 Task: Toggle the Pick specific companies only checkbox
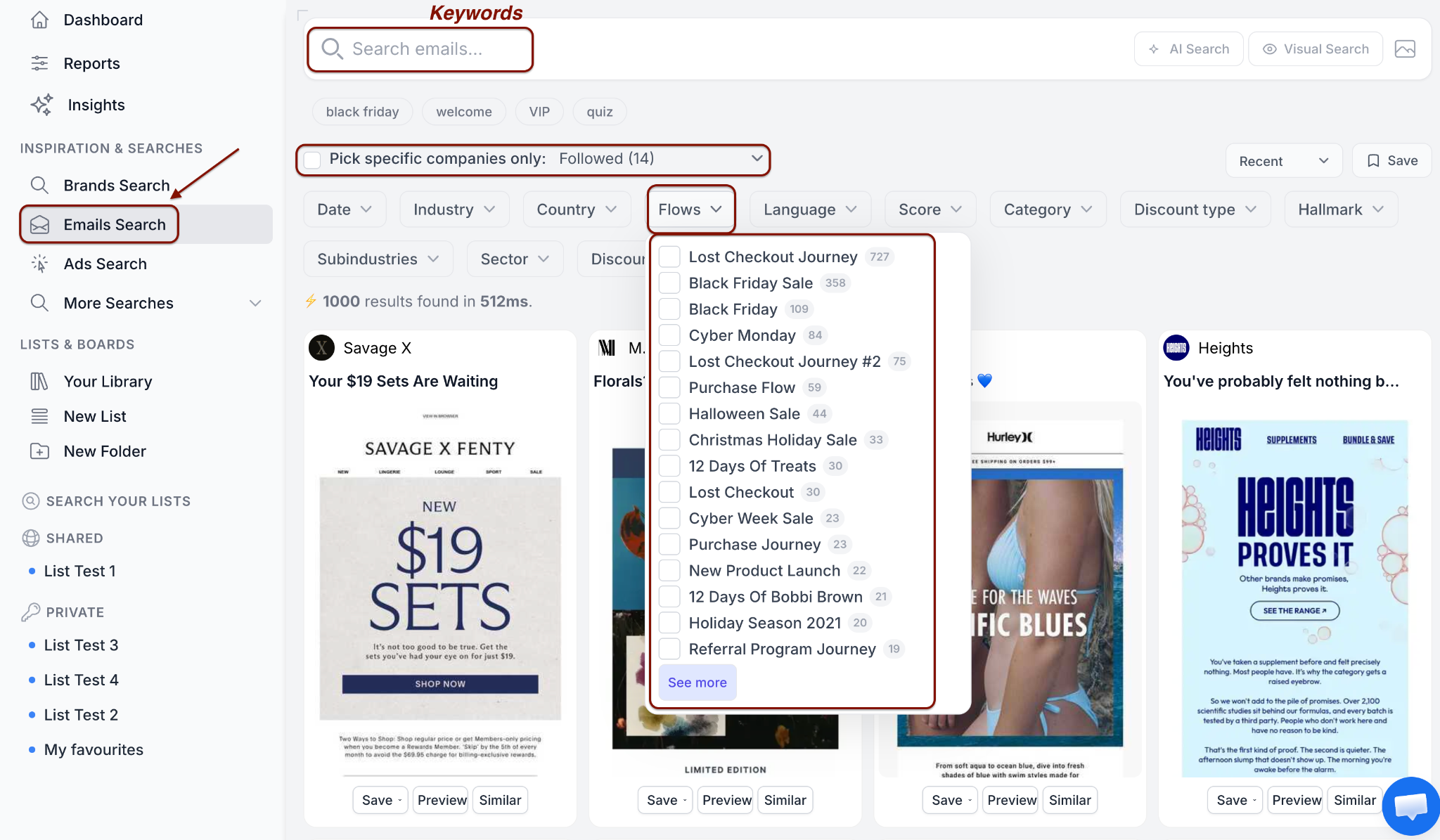point(312,160)
